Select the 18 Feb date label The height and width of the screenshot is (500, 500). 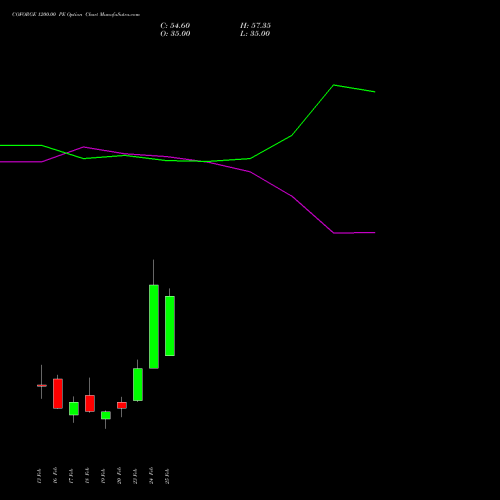[87, 476]
